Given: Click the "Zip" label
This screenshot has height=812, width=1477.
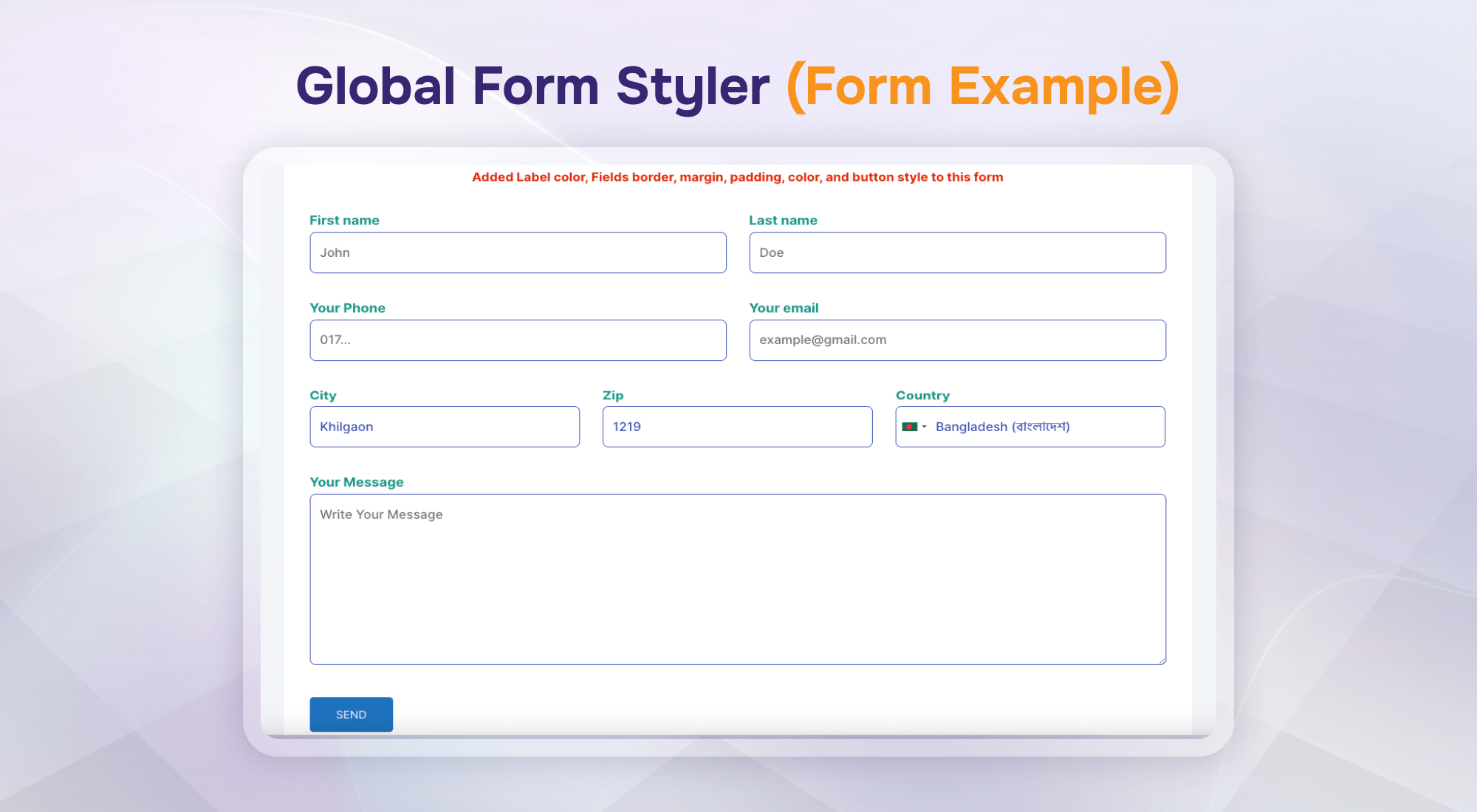Looking at the screenshot, I should (x=613, y=395).
